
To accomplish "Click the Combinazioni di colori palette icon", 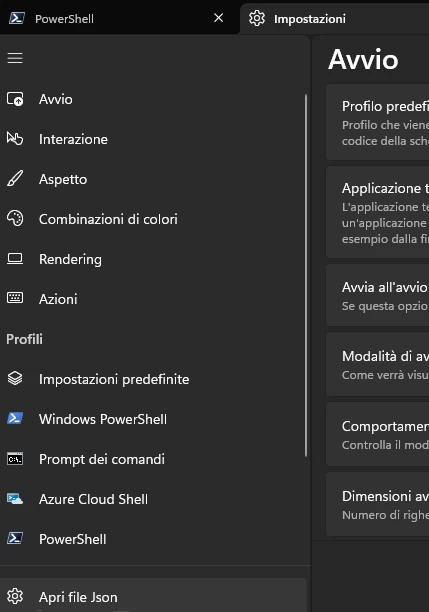I will (15, 219).
